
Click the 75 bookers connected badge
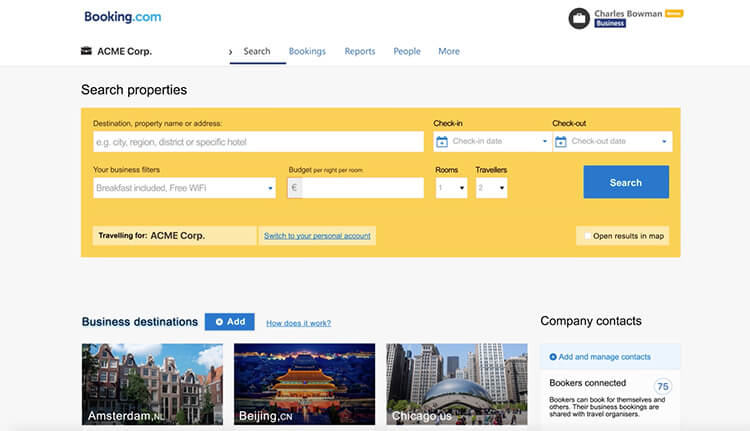coord(661,387)
